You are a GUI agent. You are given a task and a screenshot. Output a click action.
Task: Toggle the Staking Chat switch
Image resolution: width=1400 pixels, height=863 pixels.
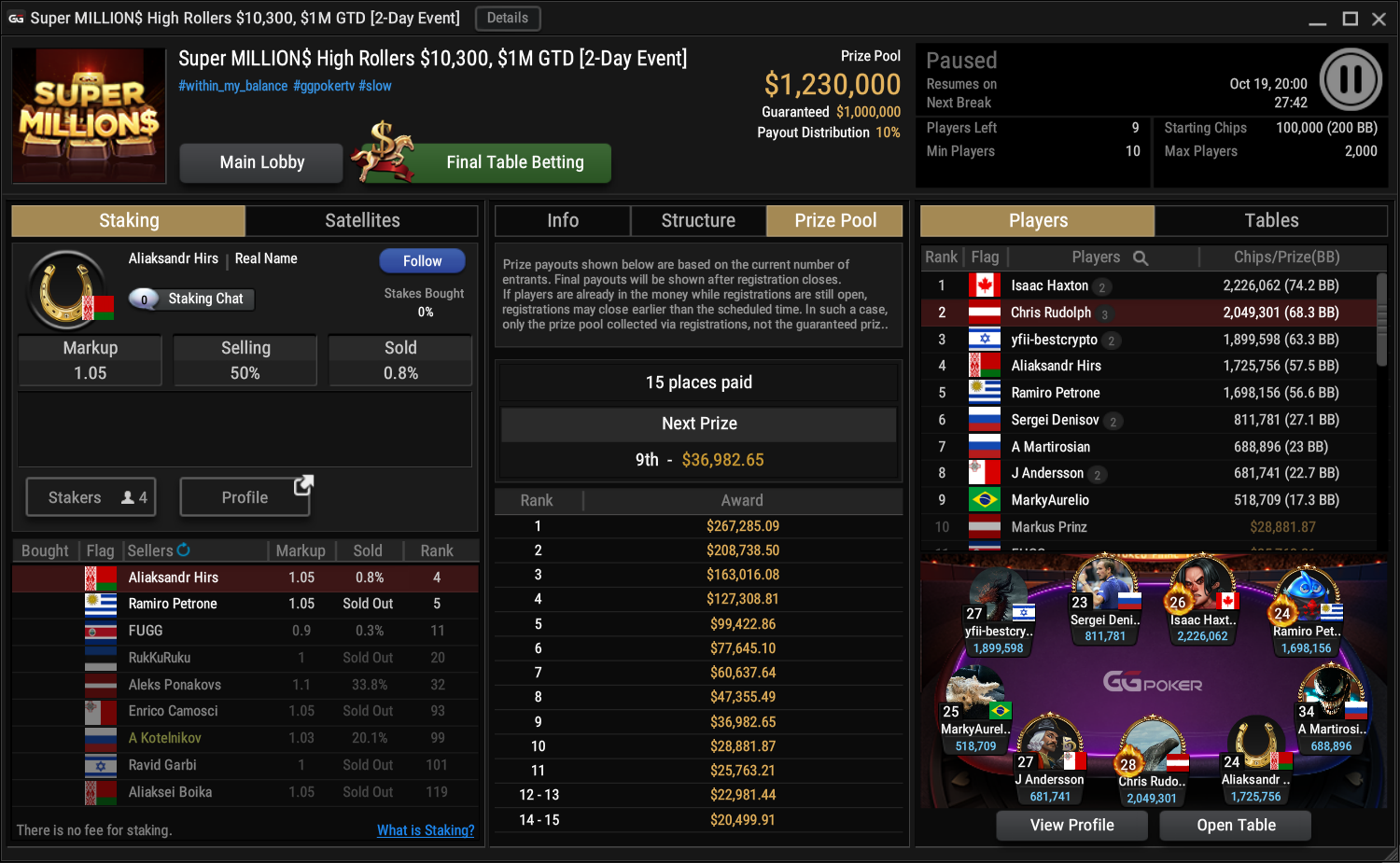145,299
